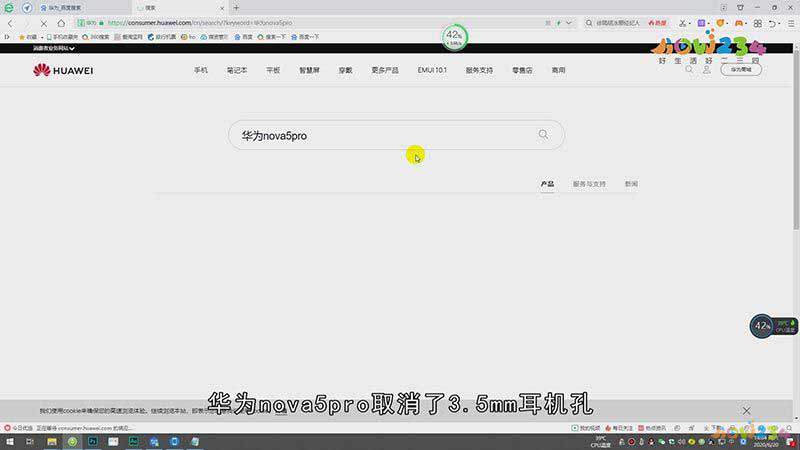
Task: Click the round compass icon beside the browser logo
Action: (27, 8)
